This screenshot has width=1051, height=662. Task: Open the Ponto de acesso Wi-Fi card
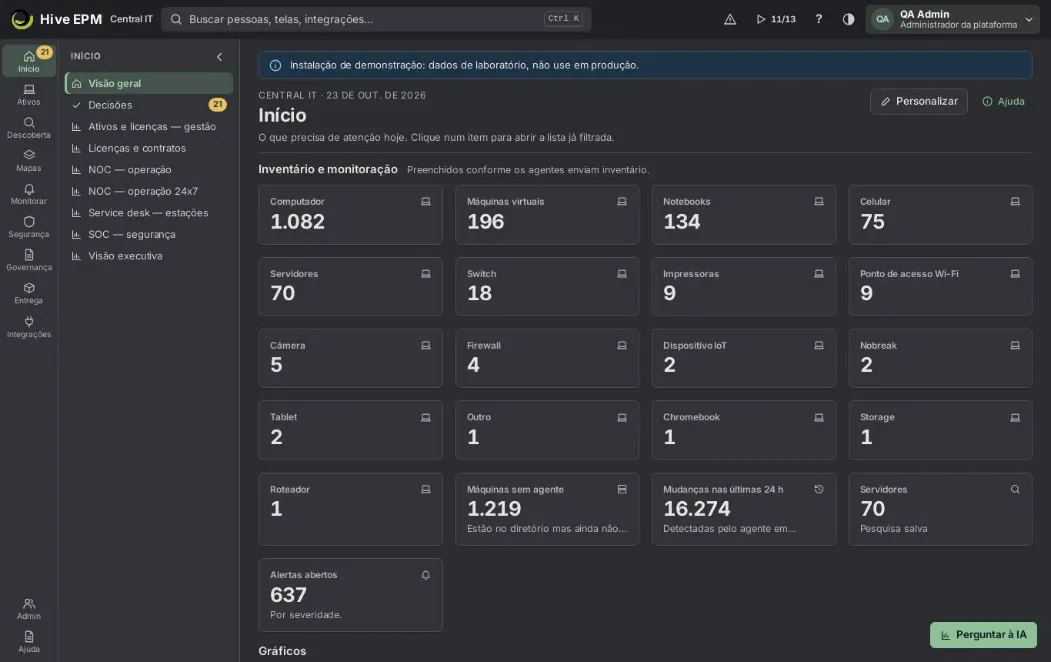940,286
